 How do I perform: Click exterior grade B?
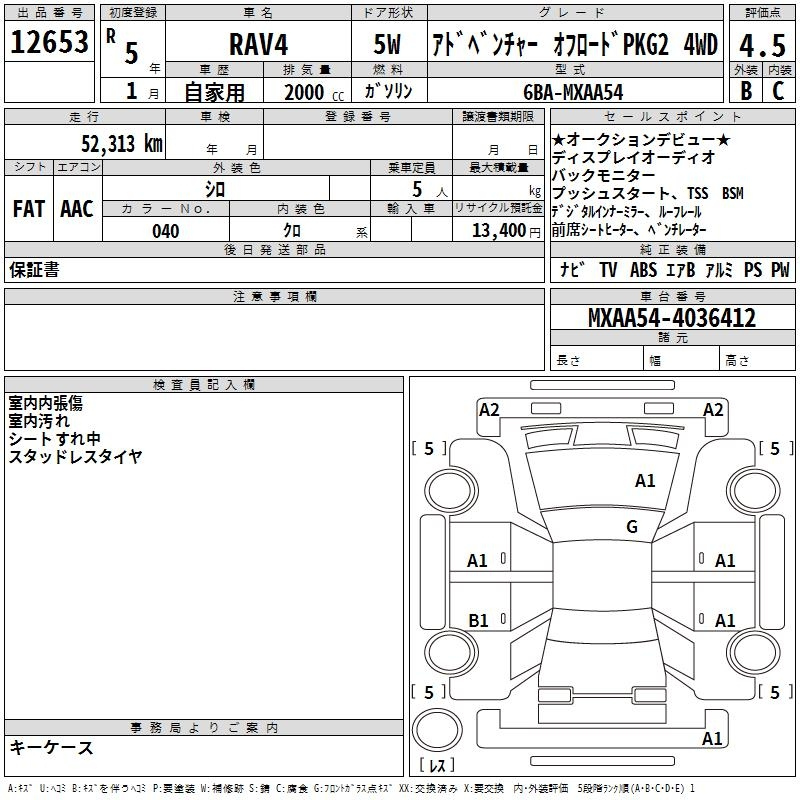coord(746,91)
